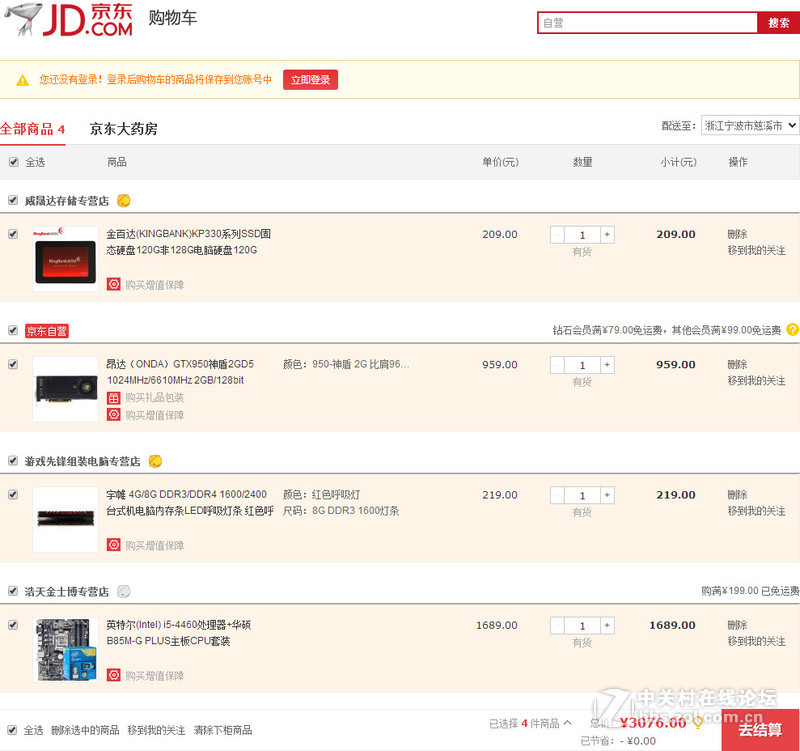Screen dimensions: 800x751
Task: Open the ONDA GTX950 graphics card thumbnail
Action: pos(65,389)
